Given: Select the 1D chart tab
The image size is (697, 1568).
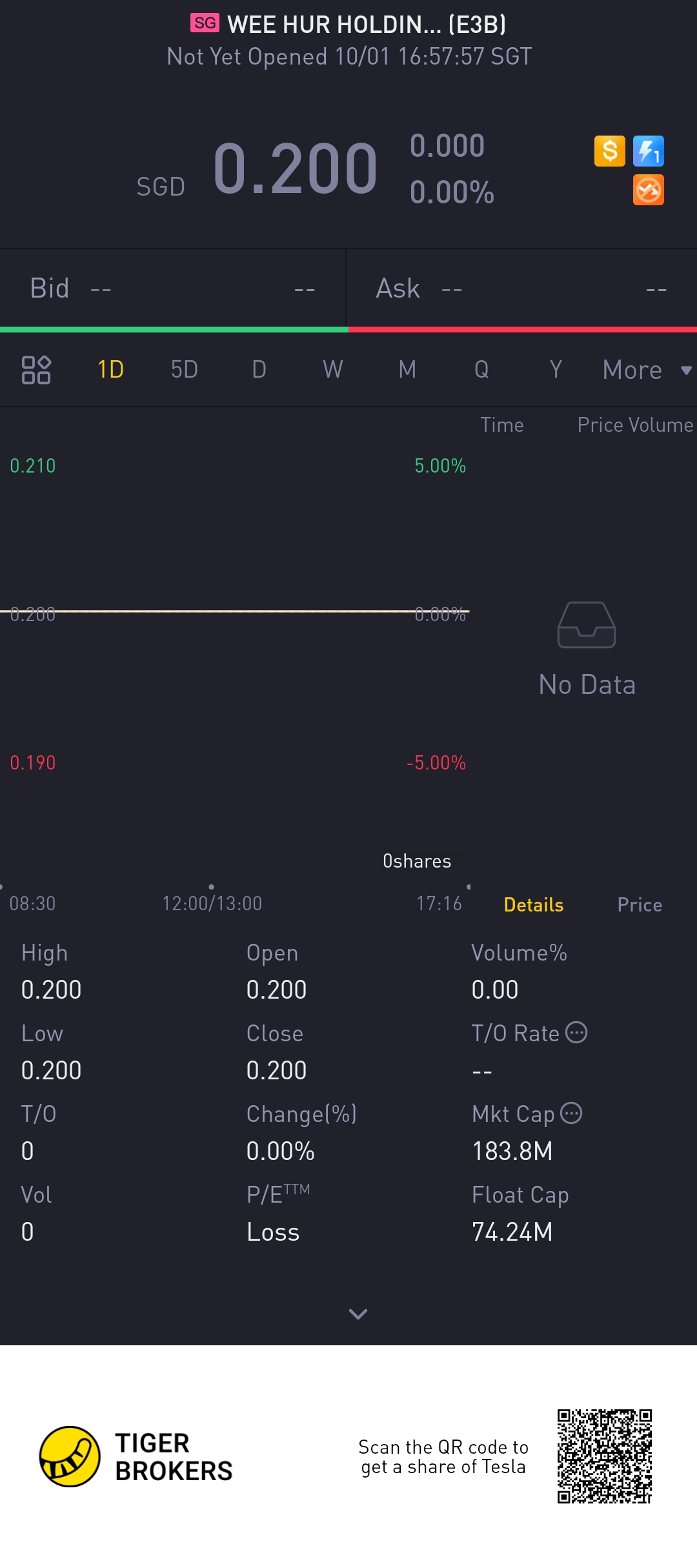Looking at the screenshot, I should tap(110, 370).
